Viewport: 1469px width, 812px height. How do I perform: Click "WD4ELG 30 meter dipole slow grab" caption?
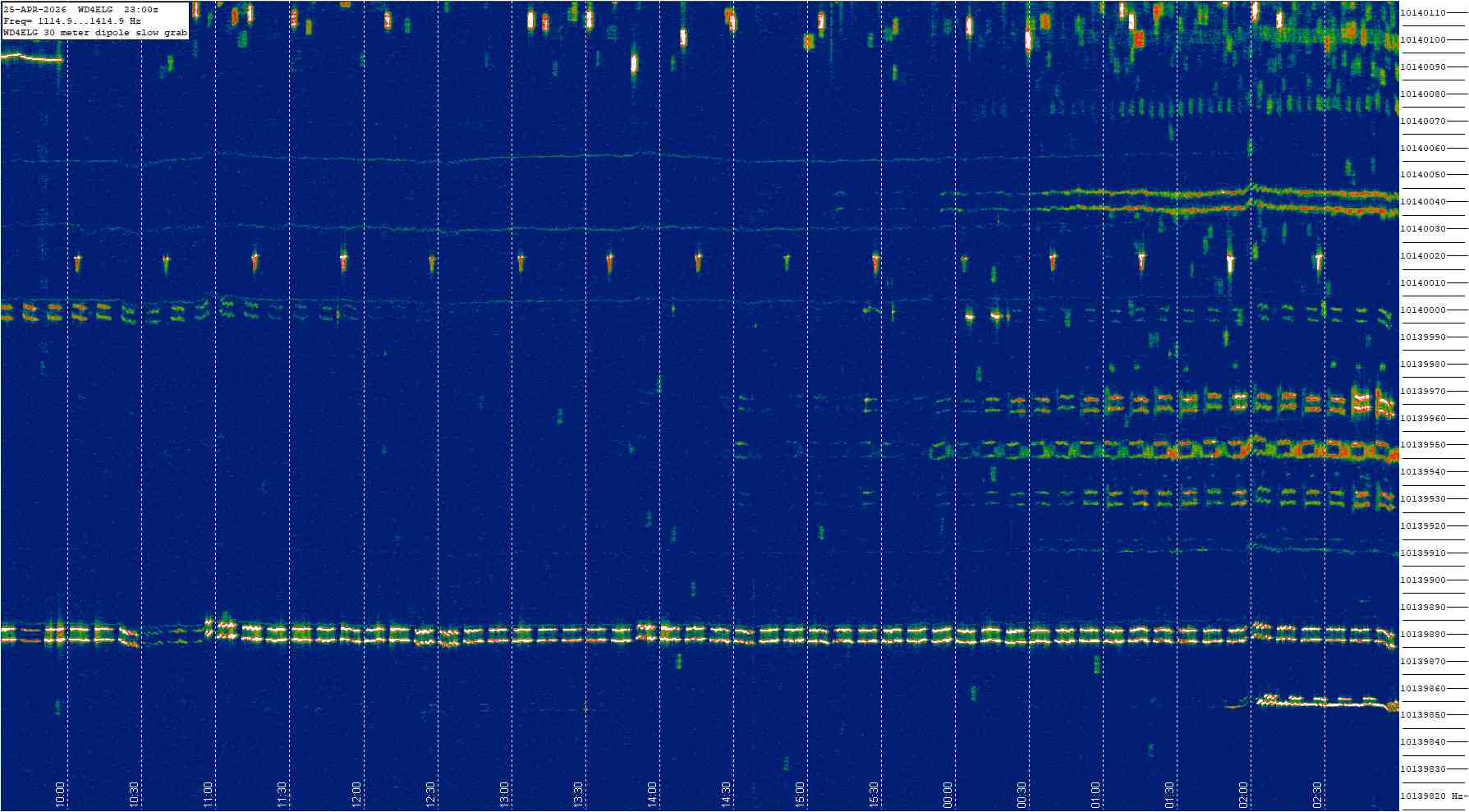click(95, 33)
